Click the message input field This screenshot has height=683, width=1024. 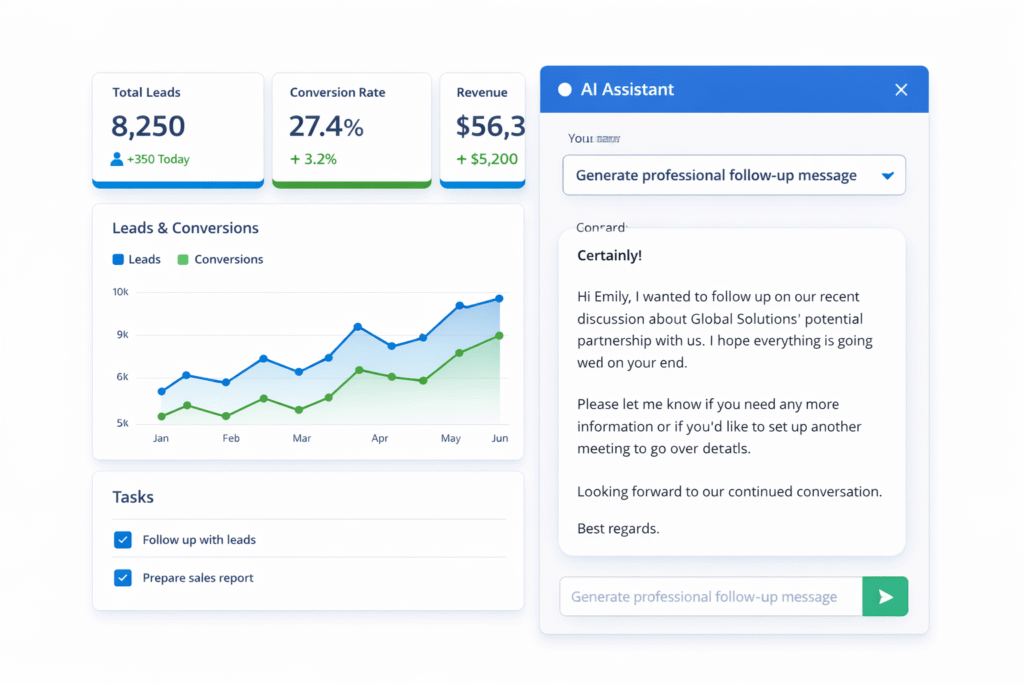(x=710, y=597)
